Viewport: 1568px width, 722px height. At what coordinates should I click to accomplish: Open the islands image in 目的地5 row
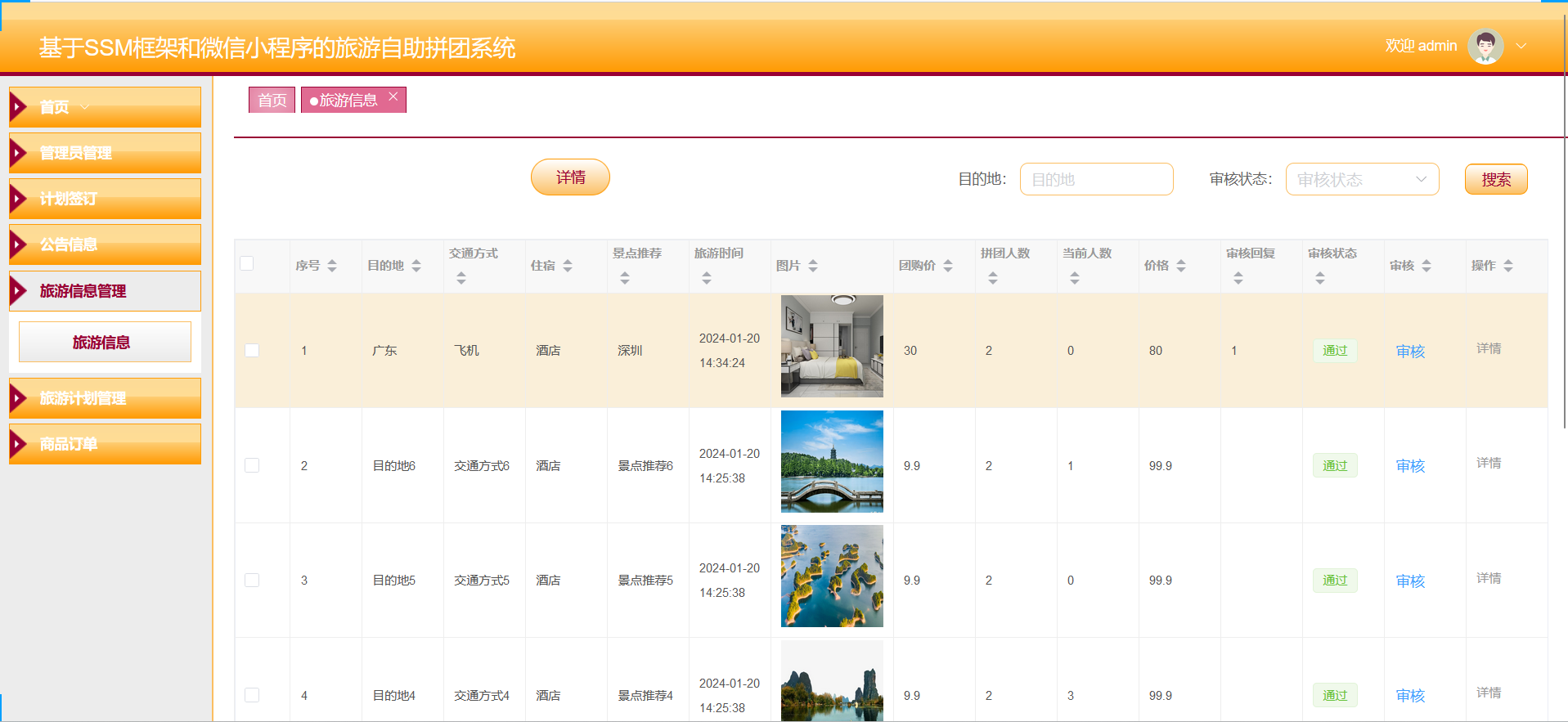tap(832, 576)
